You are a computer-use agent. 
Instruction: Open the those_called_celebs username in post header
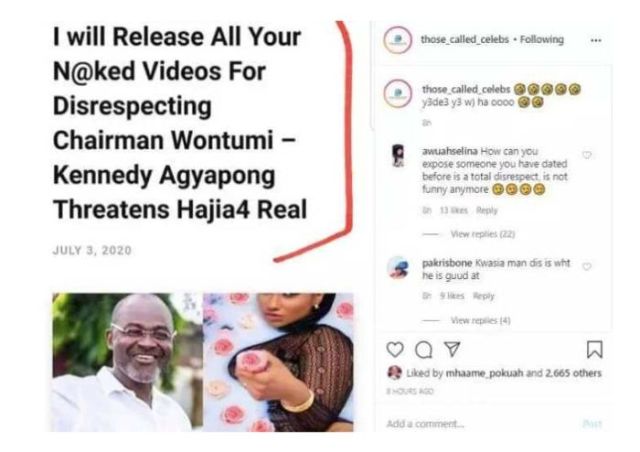coord(465,40)
